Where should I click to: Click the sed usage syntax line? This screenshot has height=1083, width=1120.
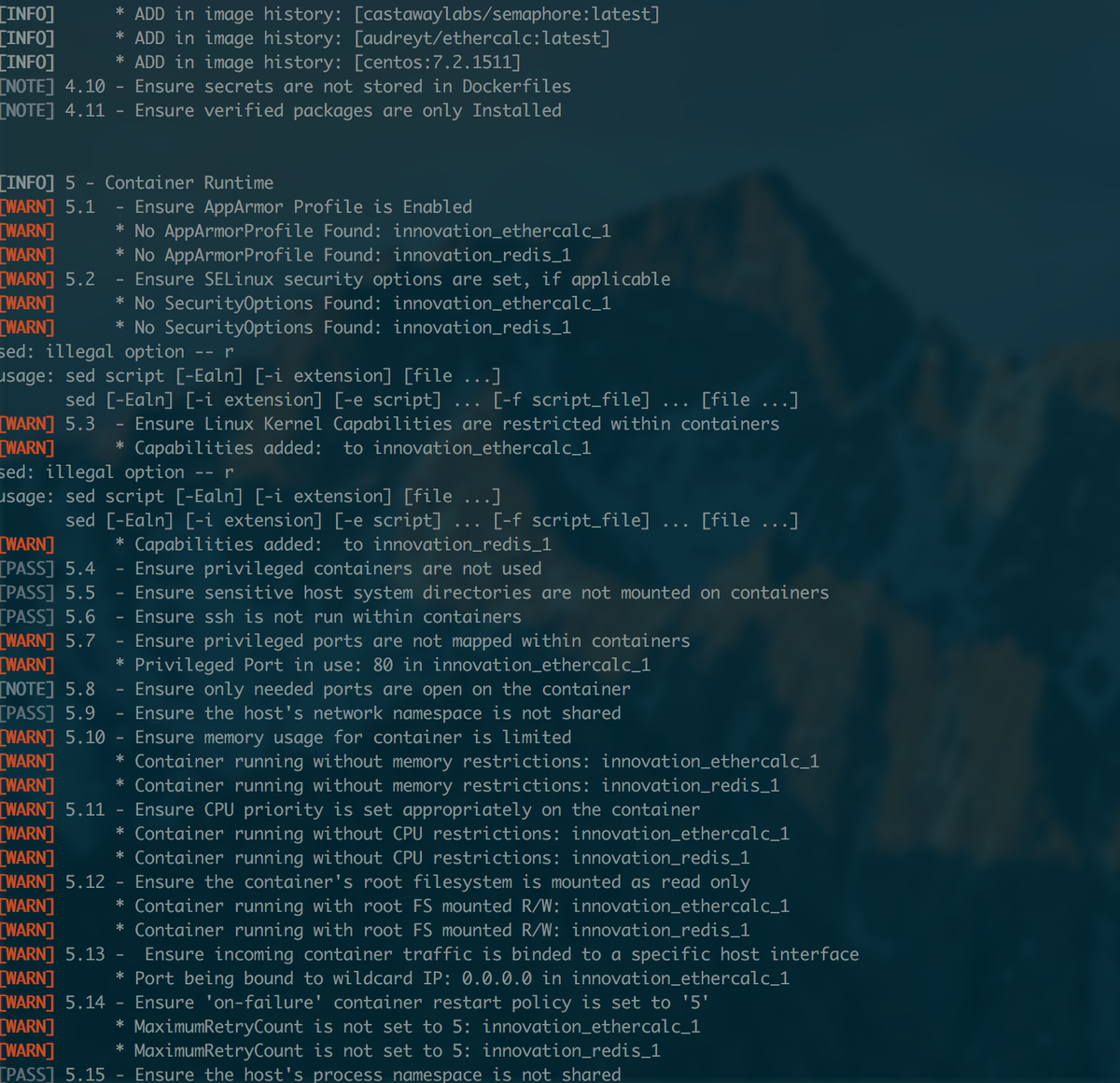point(250,374)
